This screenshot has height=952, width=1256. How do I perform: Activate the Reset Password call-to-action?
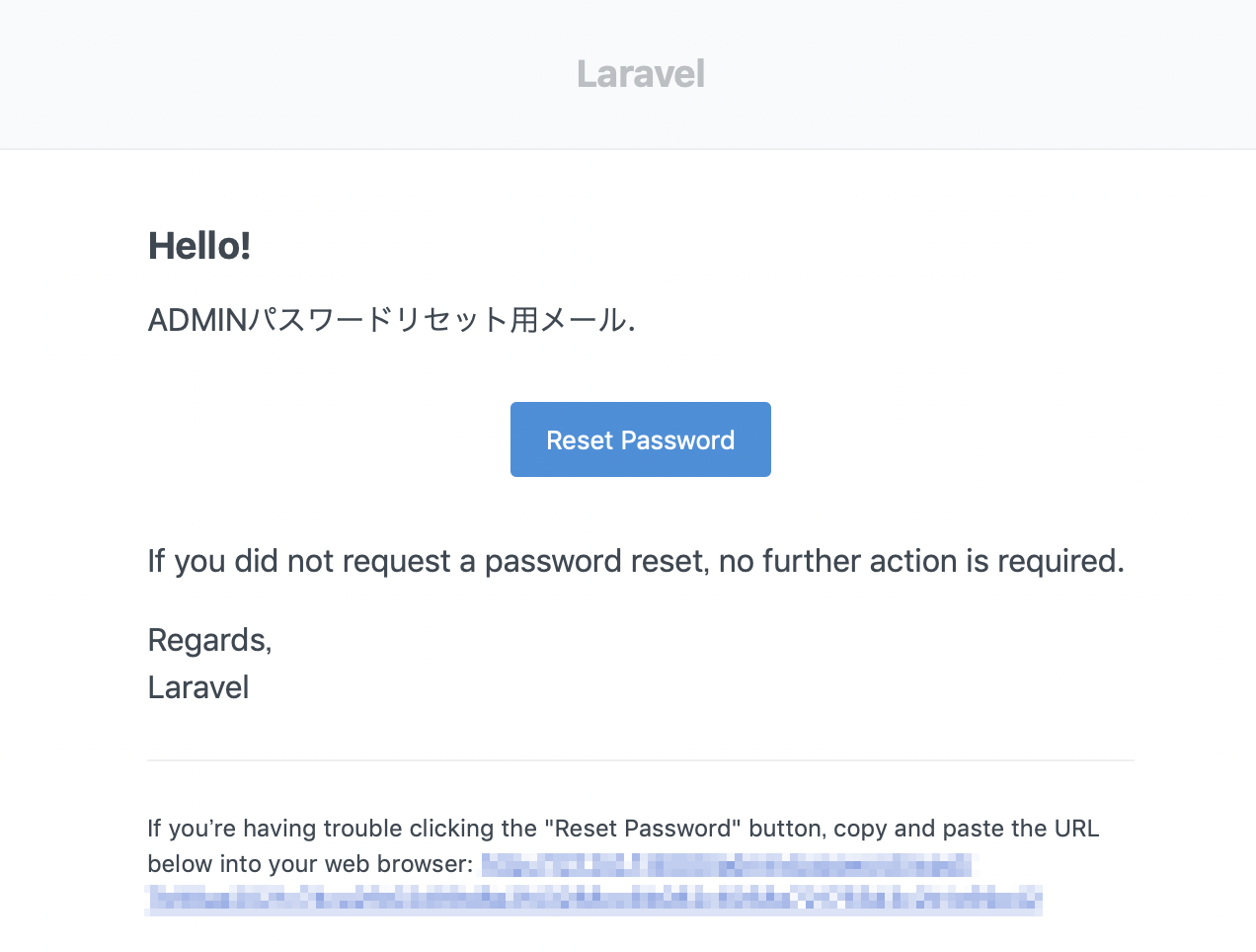(x=640, y=438)
